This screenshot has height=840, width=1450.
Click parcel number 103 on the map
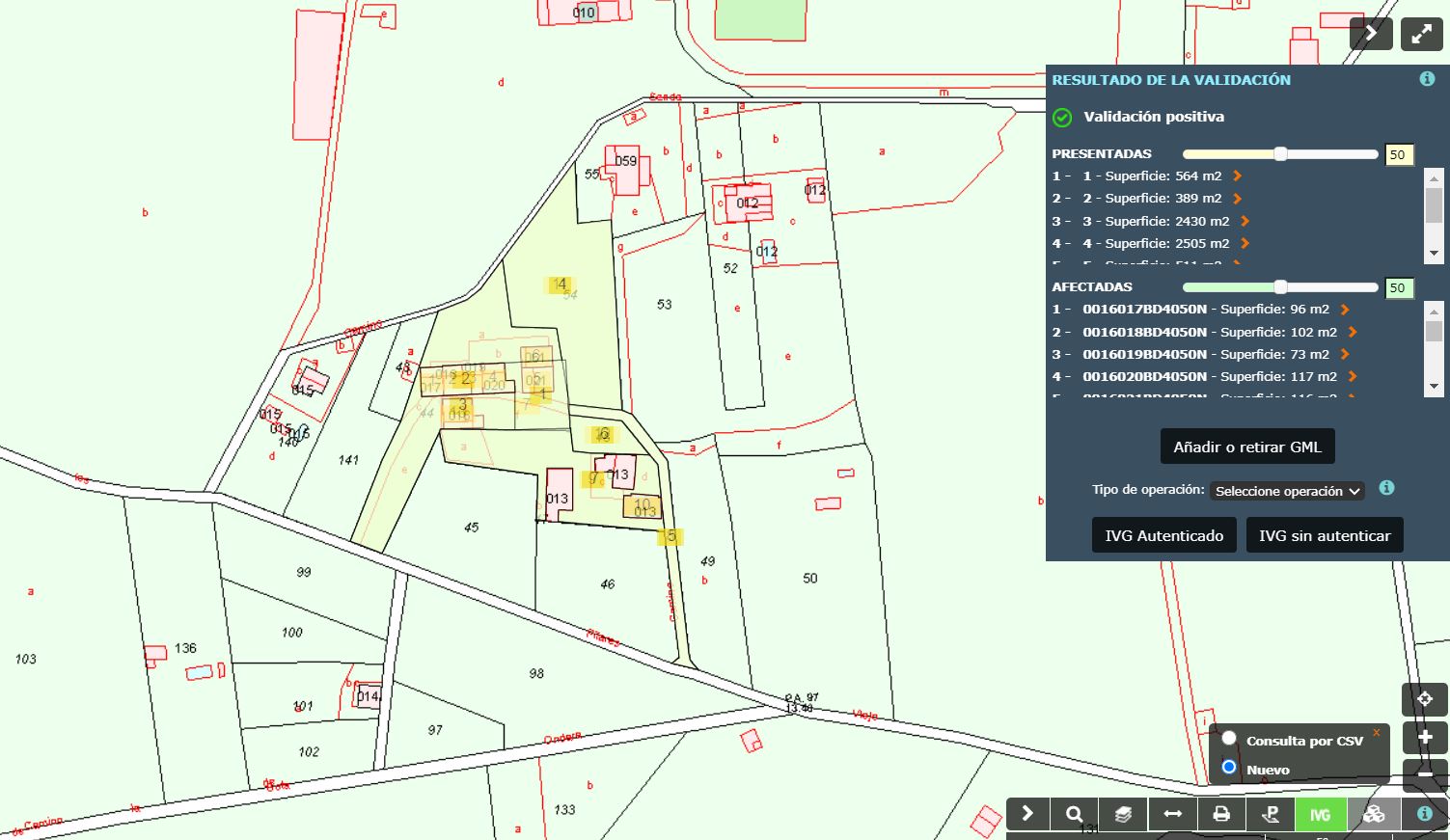tap(25, 659)
